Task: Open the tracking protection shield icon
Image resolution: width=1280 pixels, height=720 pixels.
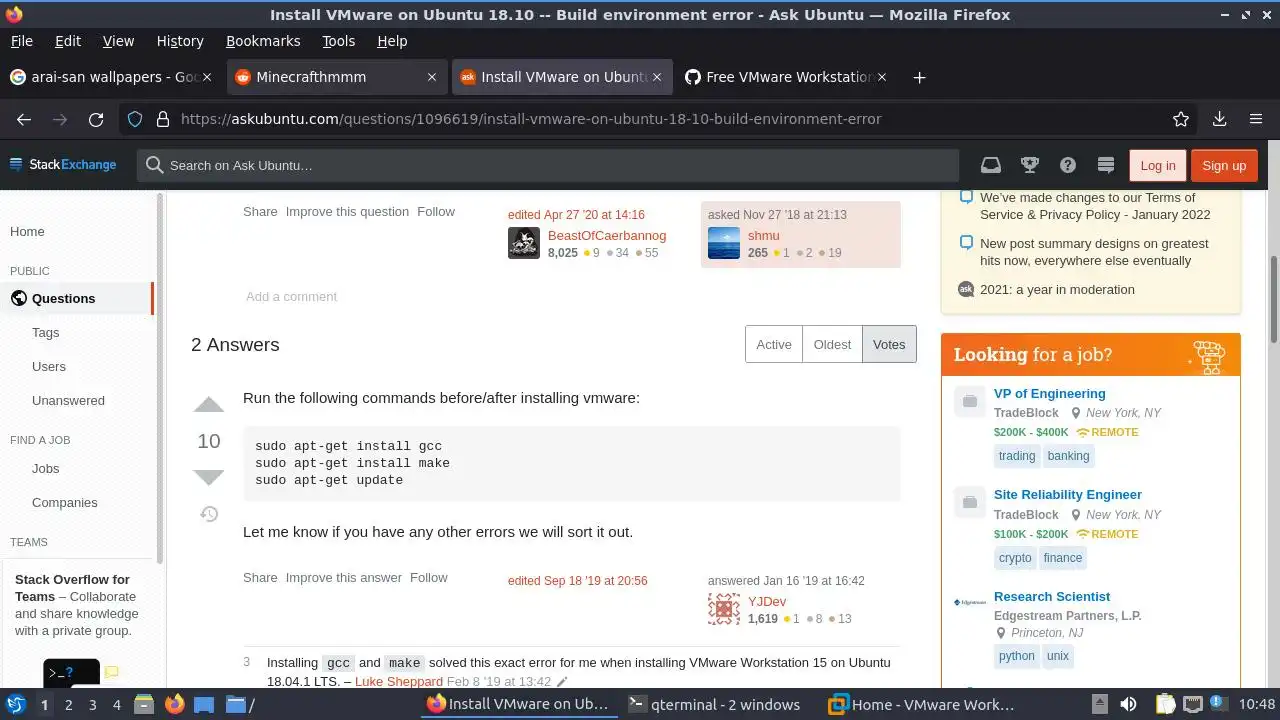Action: (x=135, y=119)
